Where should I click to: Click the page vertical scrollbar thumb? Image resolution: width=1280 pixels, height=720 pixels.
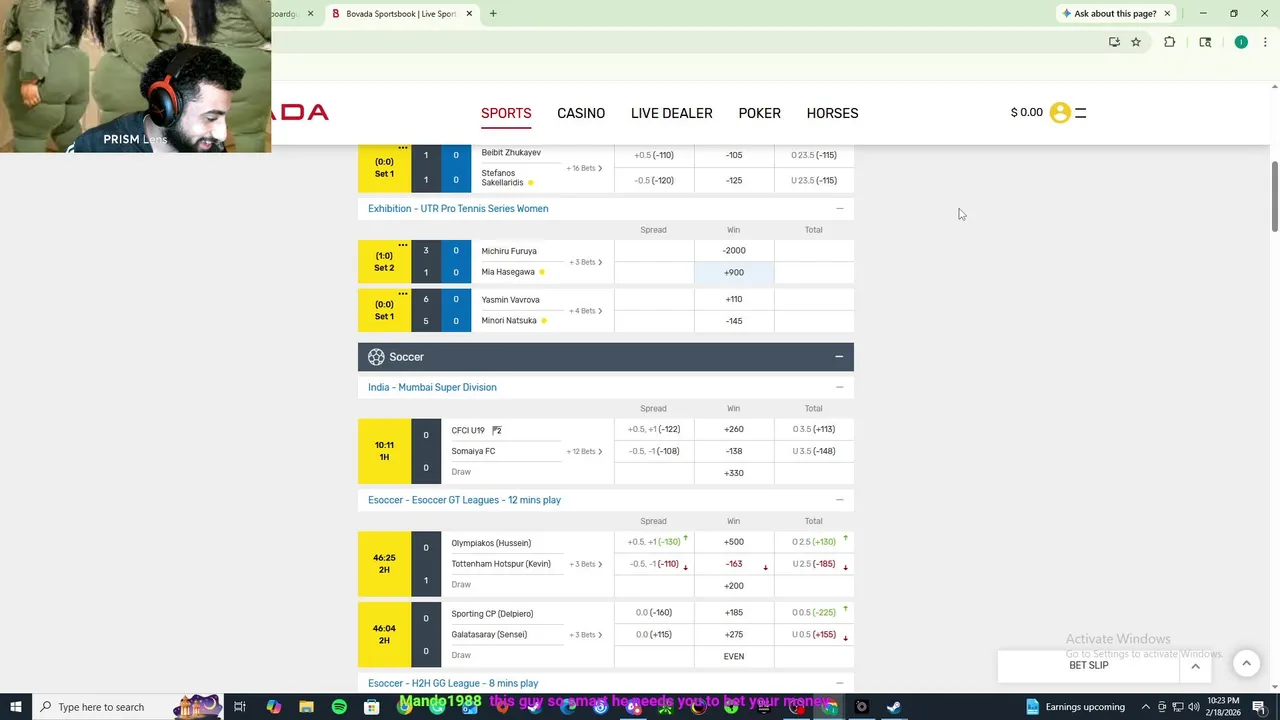[x=1274, y=196]
